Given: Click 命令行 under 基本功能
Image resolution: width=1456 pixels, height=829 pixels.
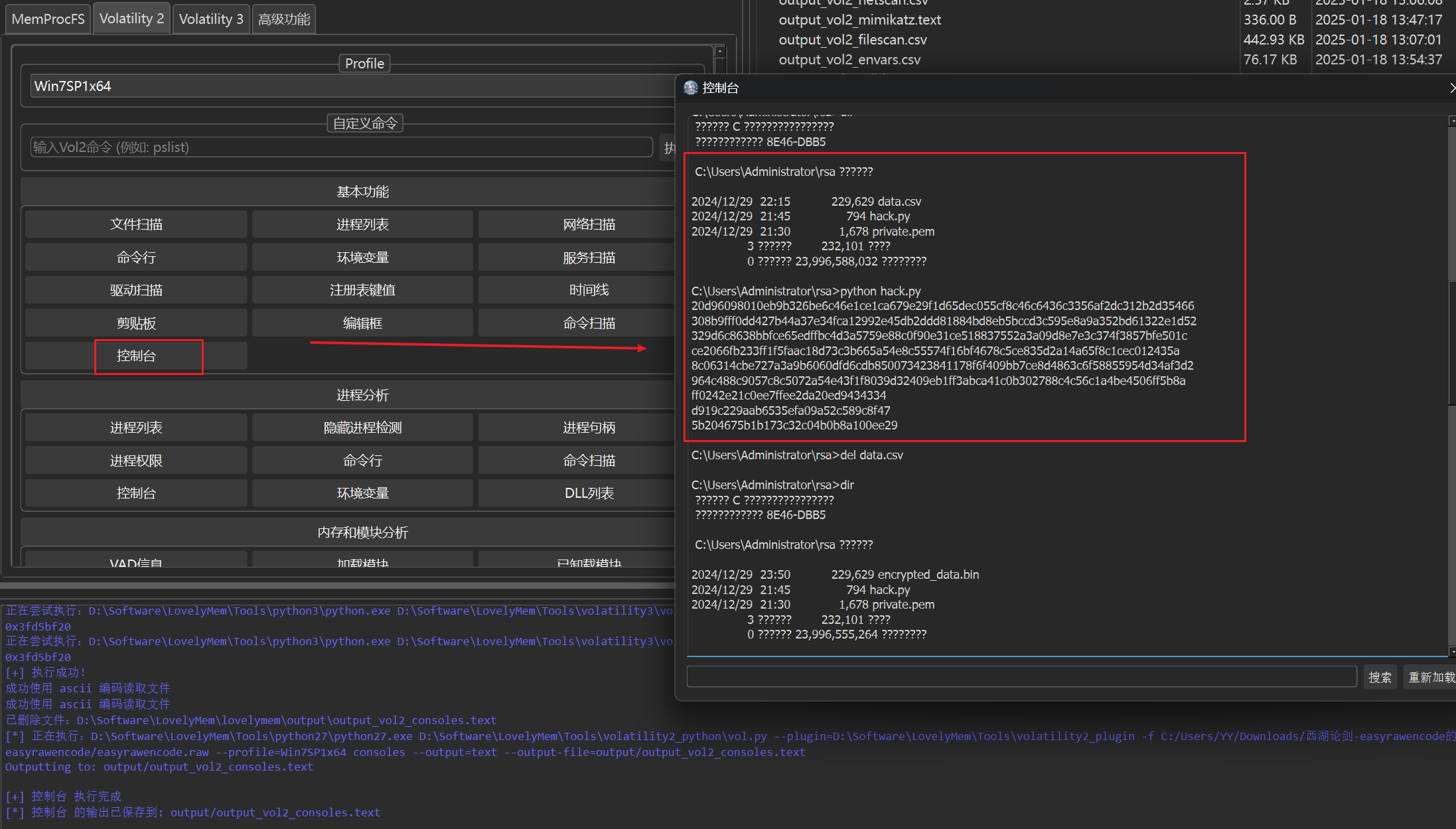Looking at the screenshot, I should click(136, 258).
